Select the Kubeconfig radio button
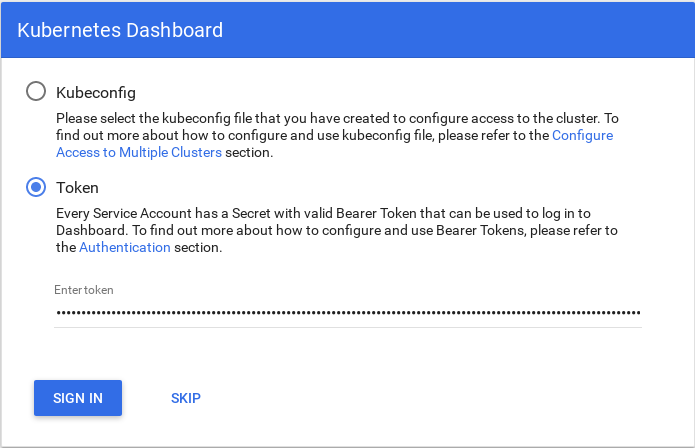The width and height of the screenshot is (695, 448). (x=36, y=91)
